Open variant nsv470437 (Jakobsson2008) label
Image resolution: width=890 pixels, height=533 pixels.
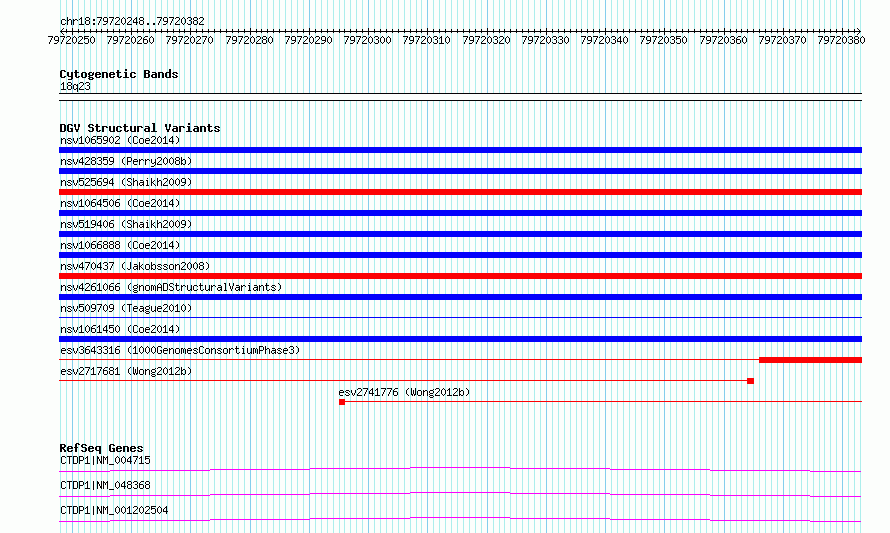click(x=135, y=266)
